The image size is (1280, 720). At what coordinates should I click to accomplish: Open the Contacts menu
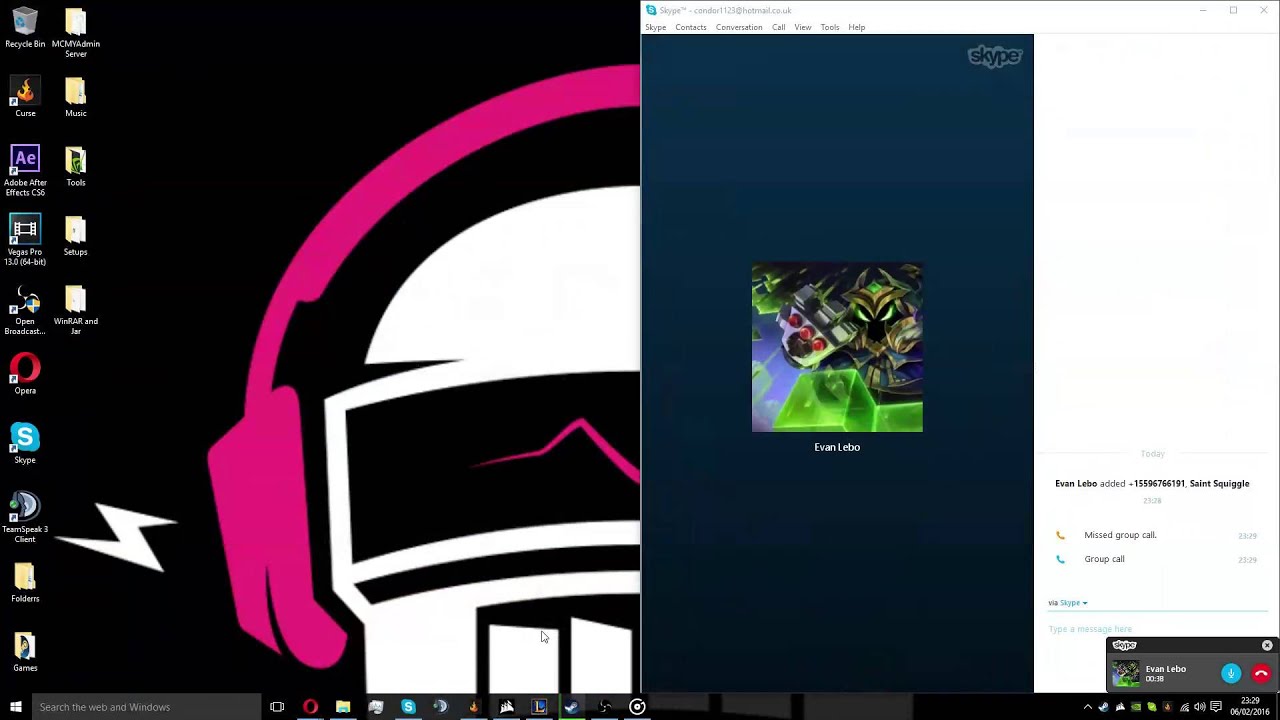pos(691,27)
